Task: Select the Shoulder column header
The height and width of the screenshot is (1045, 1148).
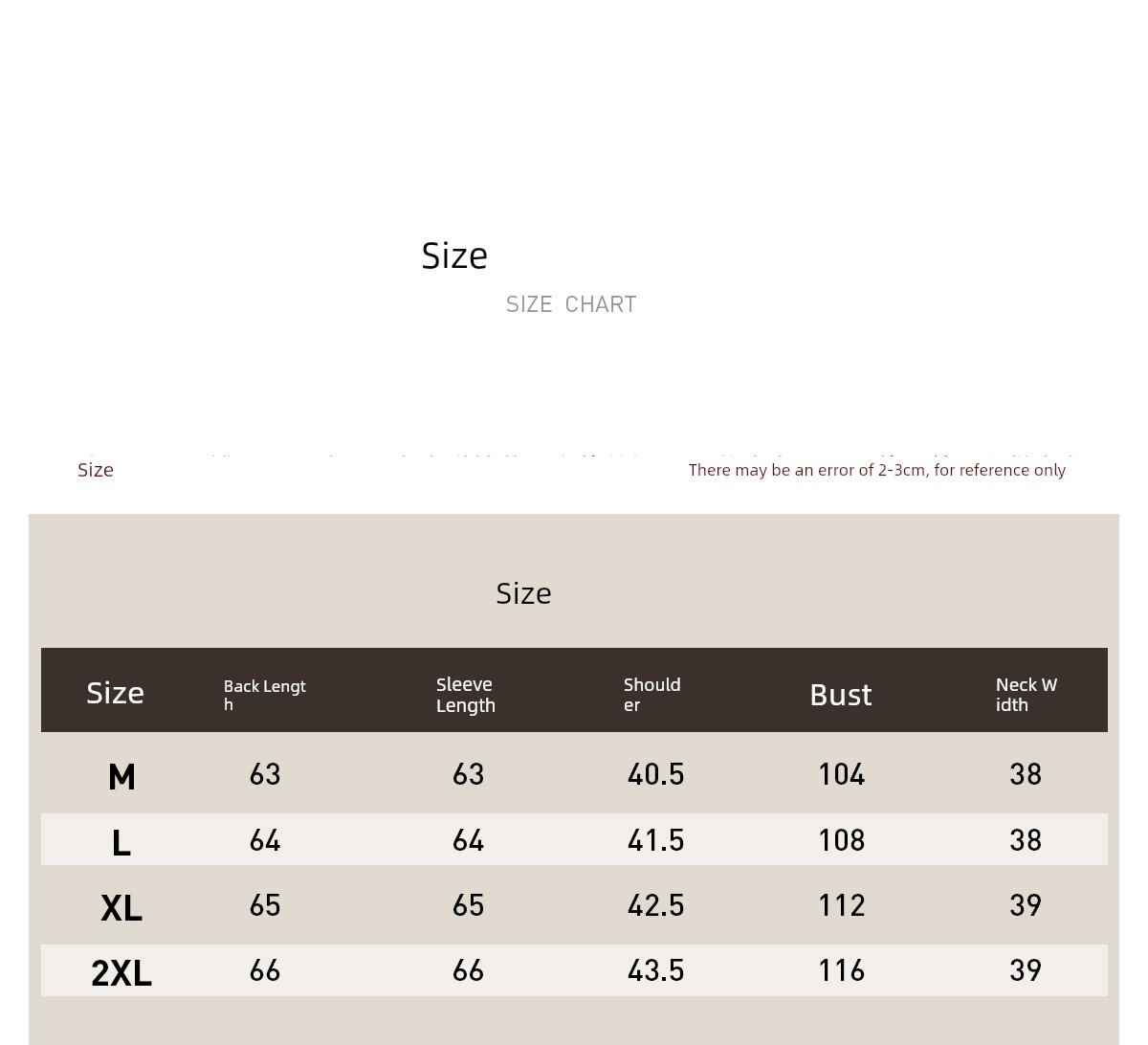Action: (652, 695)
